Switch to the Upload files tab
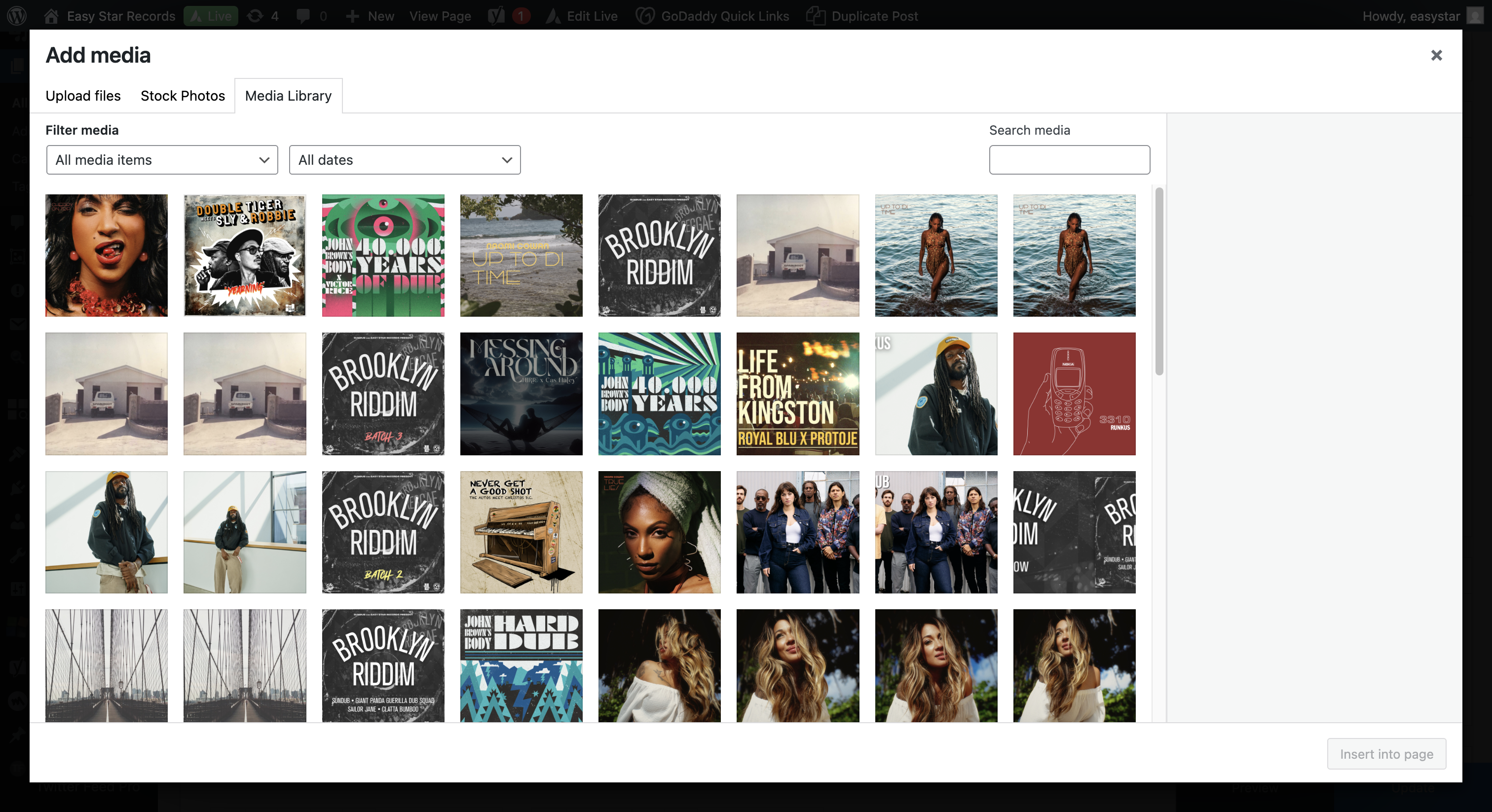Viewport: 1492px width, 812px height. coord(83,96)
